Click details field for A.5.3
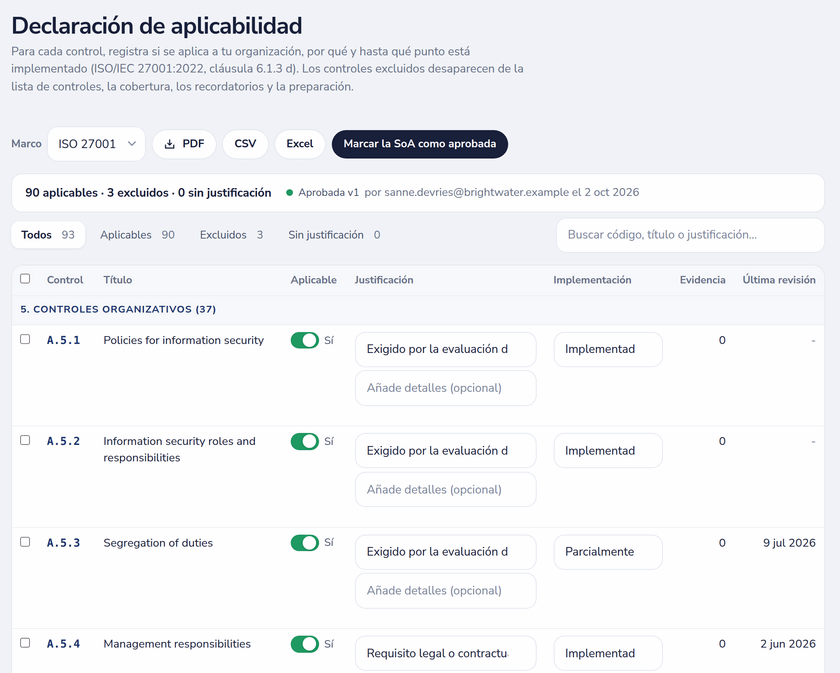The width and height of the screenshot is (840, 673). [x=446, y=590]
